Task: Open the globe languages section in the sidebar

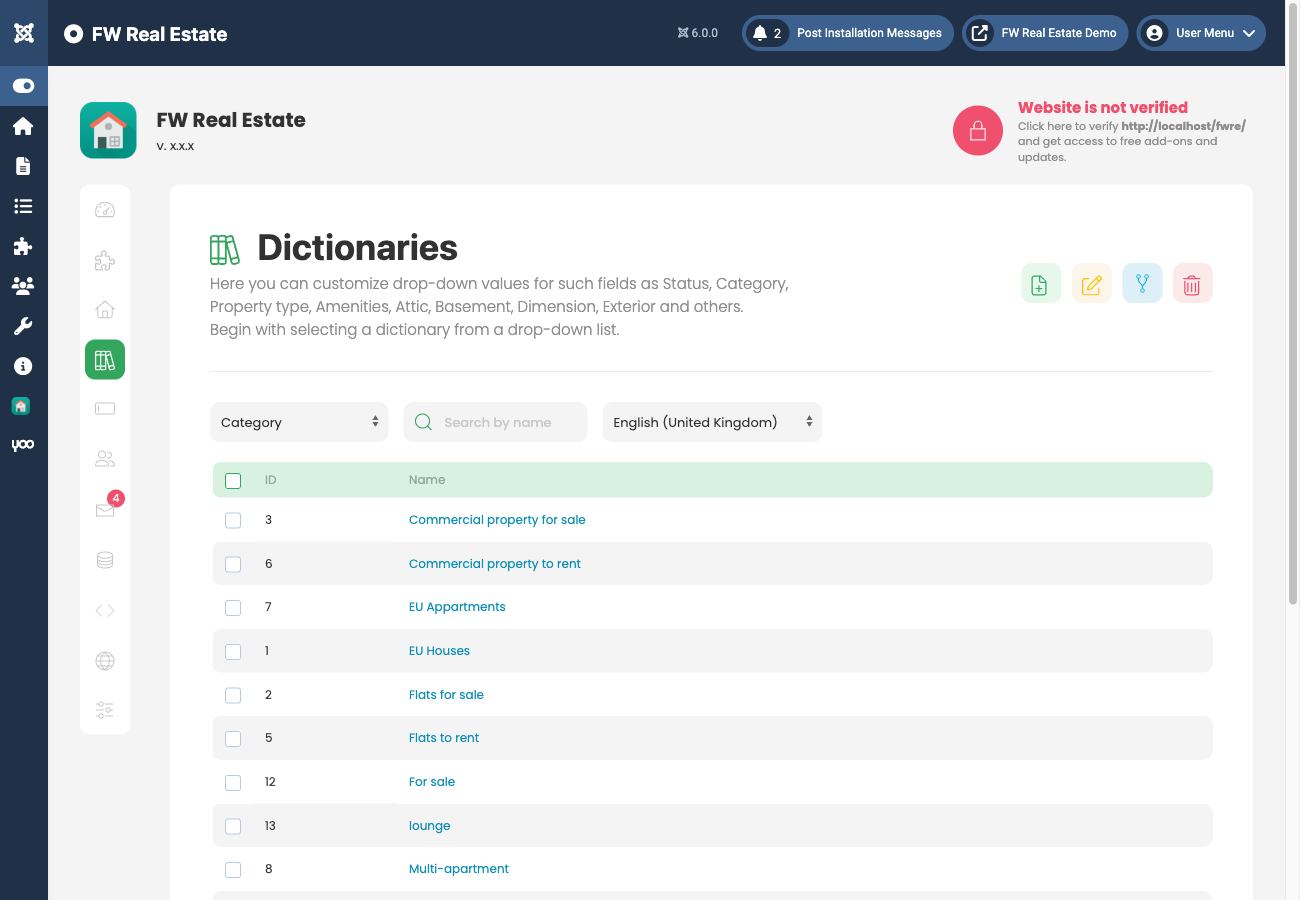Action: (x=105, y=660)
